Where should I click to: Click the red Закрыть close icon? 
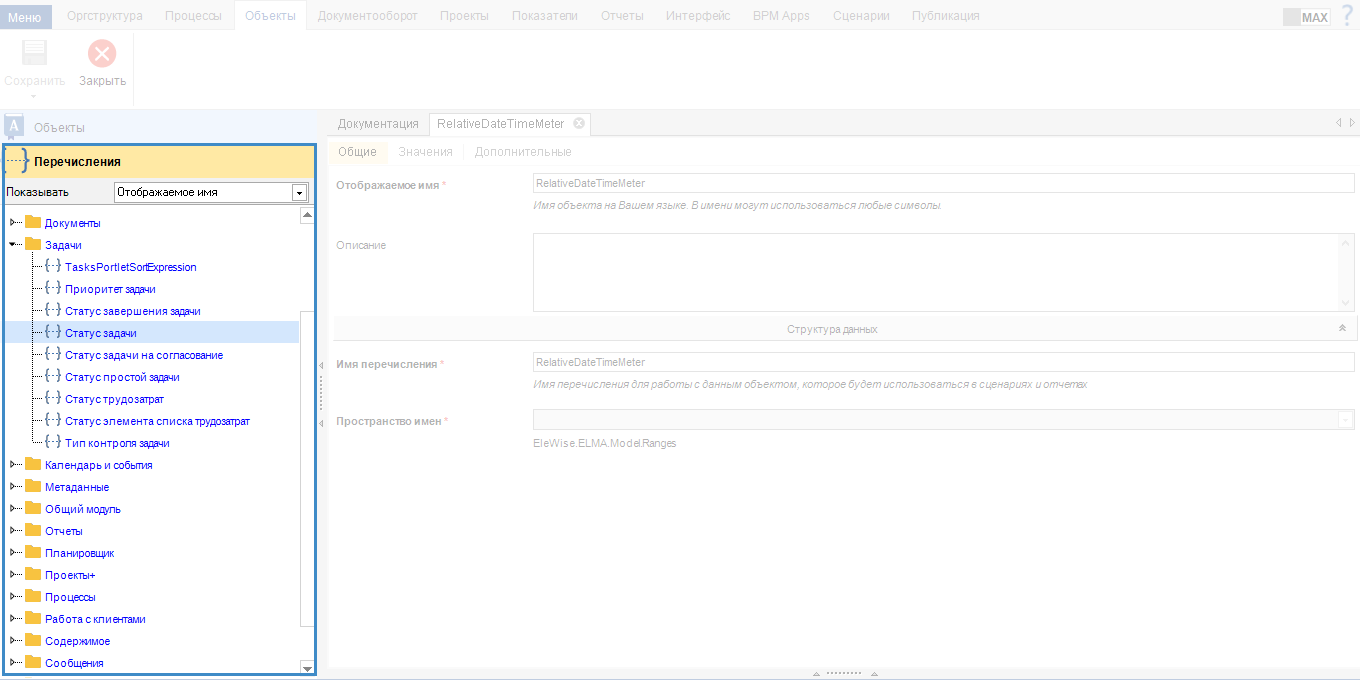coord(102,53)
